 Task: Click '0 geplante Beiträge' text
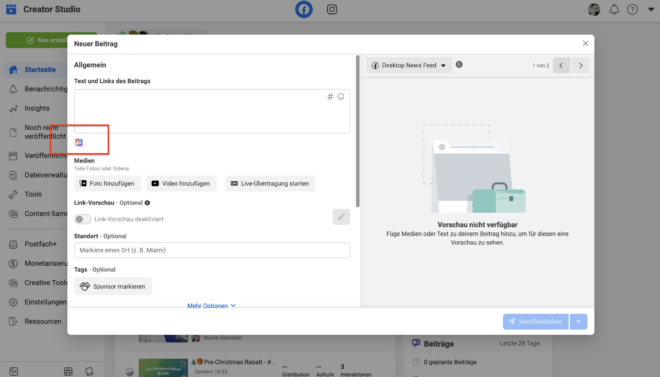click(x=450, y=362)
